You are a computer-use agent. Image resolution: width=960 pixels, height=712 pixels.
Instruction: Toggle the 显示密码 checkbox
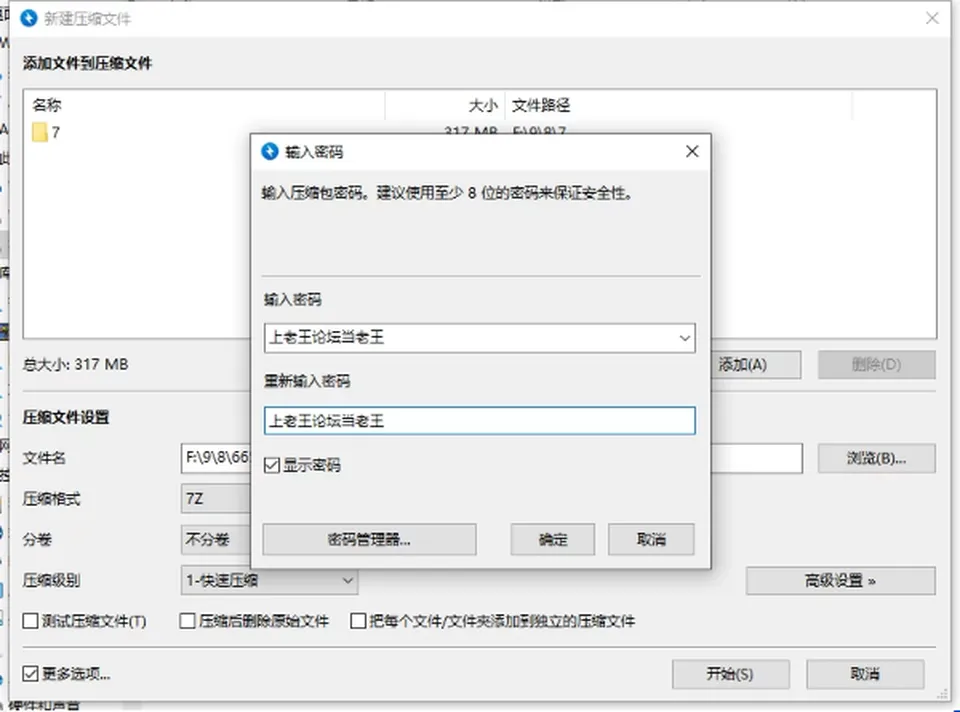click(x=272, y=465)
